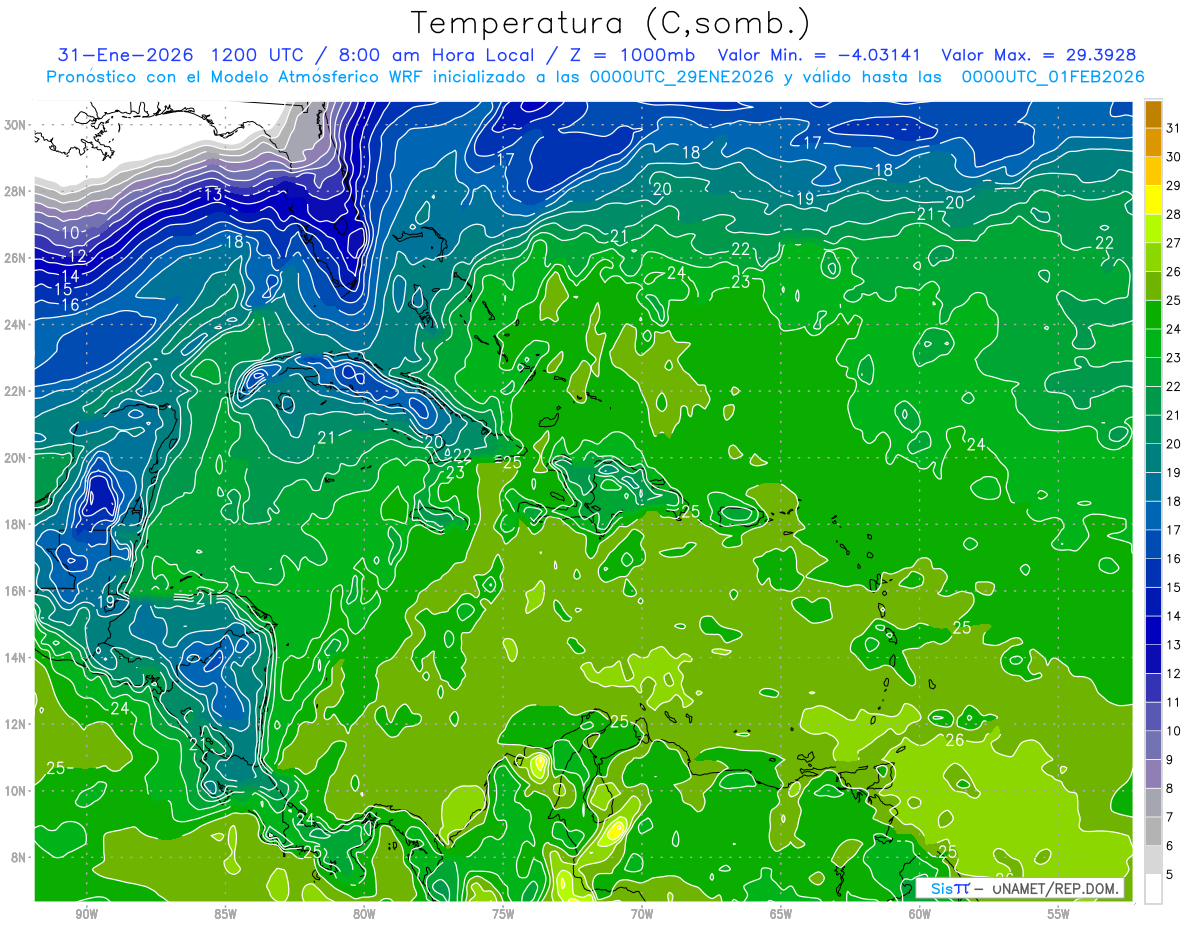Image resolution: width=1200 pixels, height=927 pixels.
Task: Click the gray swatch between 7 and 8
Action: 1153,802
